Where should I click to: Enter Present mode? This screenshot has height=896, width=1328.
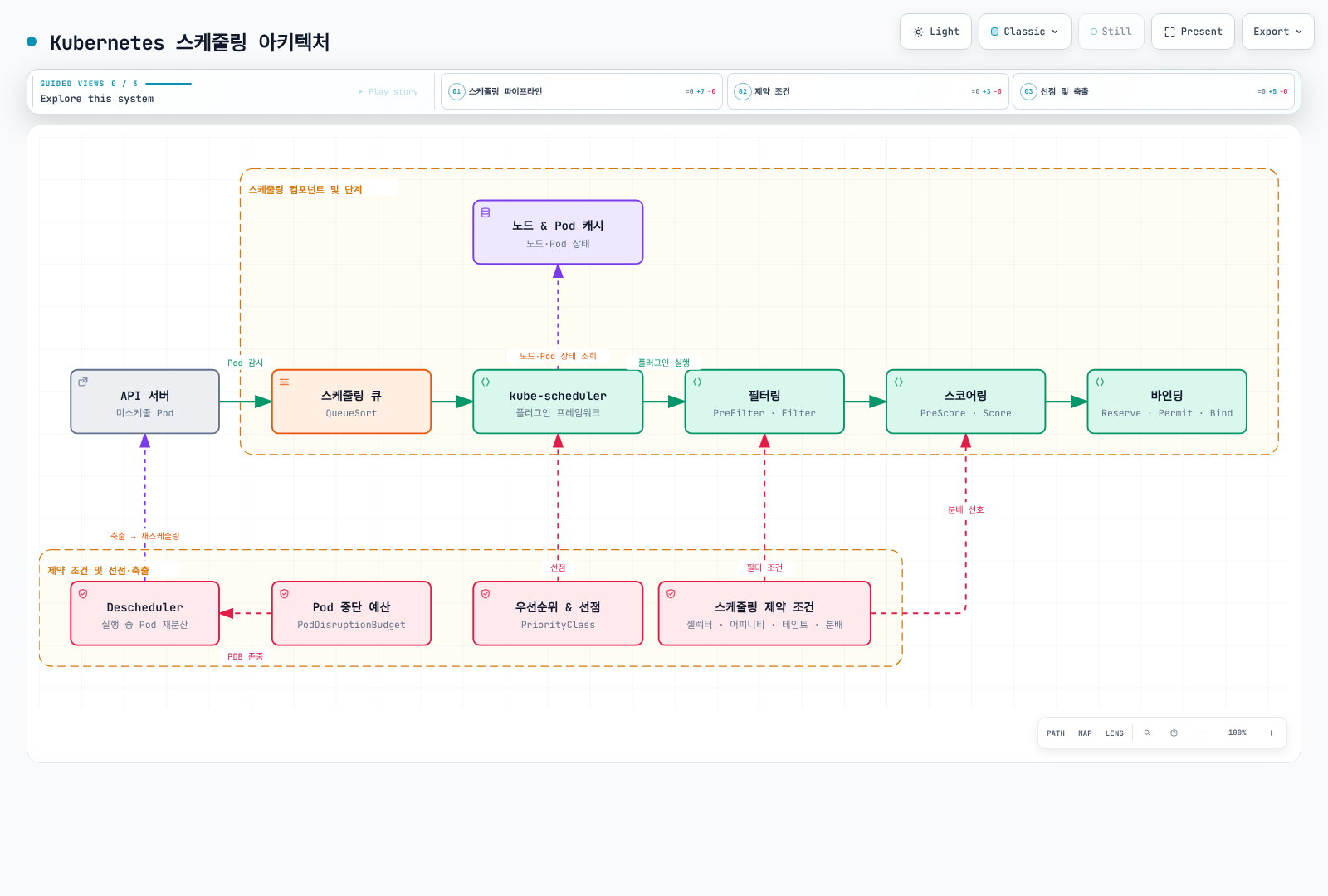1193,32
